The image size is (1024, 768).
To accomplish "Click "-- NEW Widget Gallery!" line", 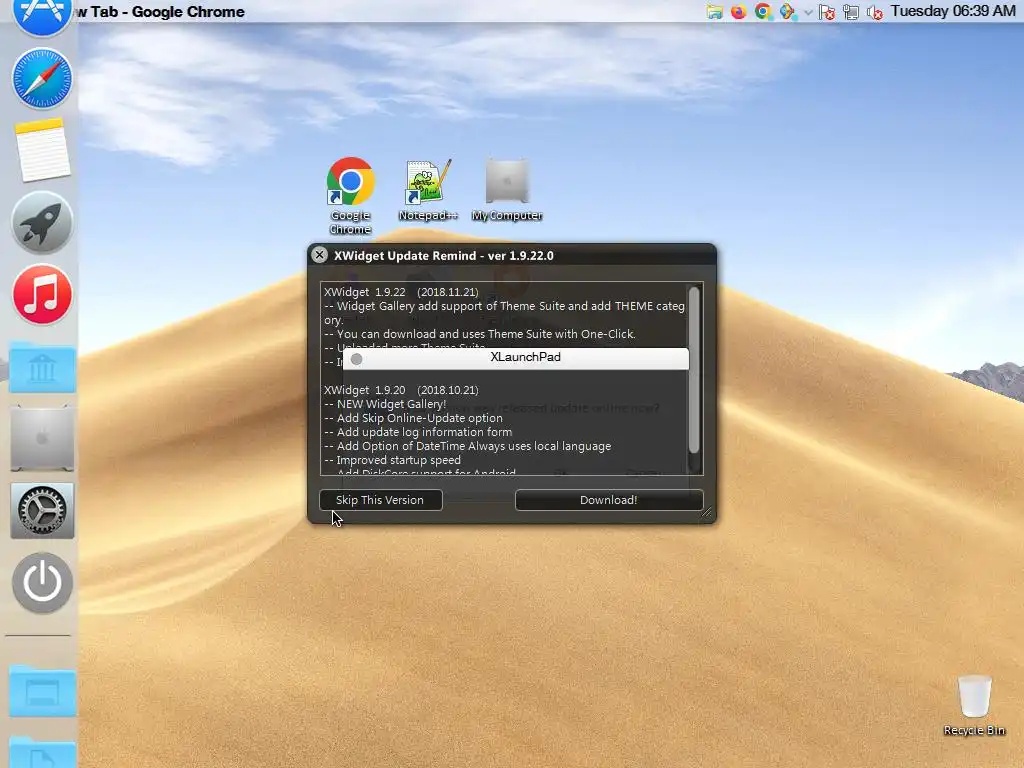I will pyautogui.click(x=385, y=404).
